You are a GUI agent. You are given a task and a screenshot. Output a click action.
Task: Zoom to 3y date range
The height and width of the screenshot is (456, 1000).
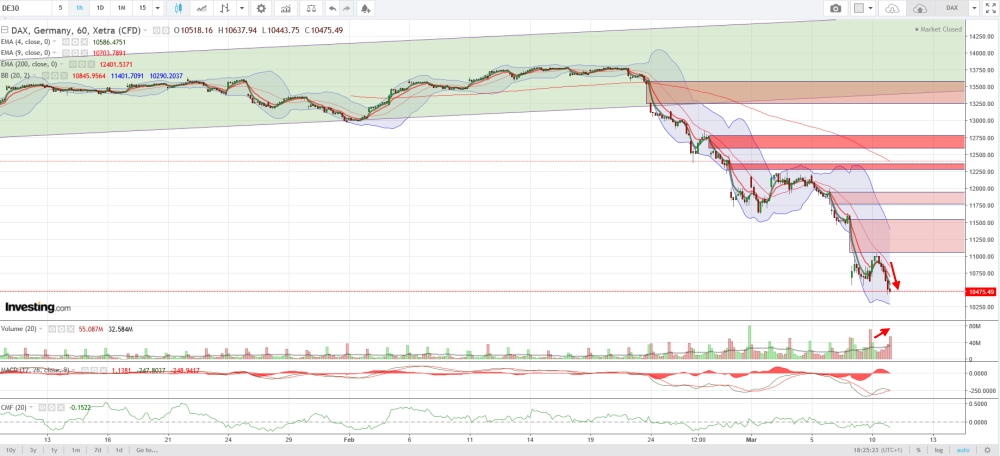[33, 450]
